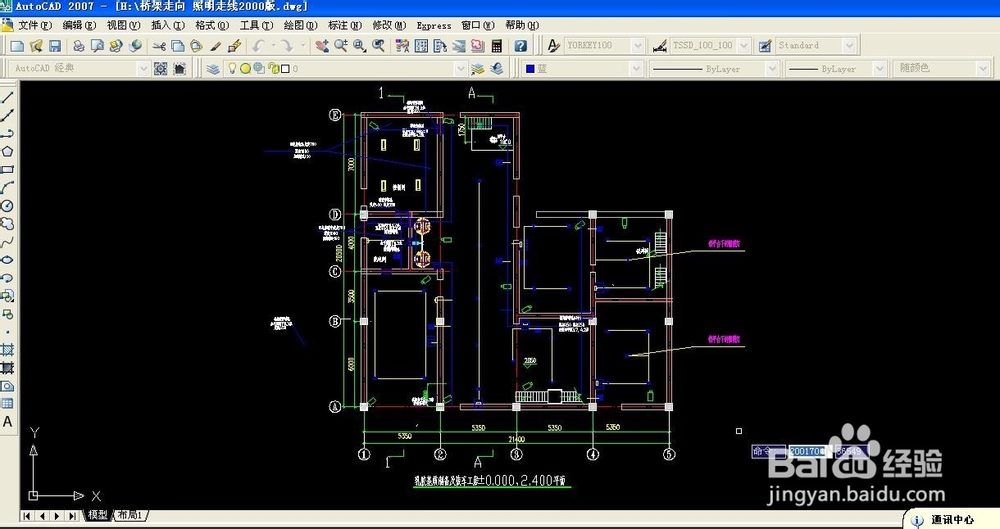The width and height of the screenshot is (1000, 529).
Task: Open the Properties palette icon
Action: [x=402, y=45]
